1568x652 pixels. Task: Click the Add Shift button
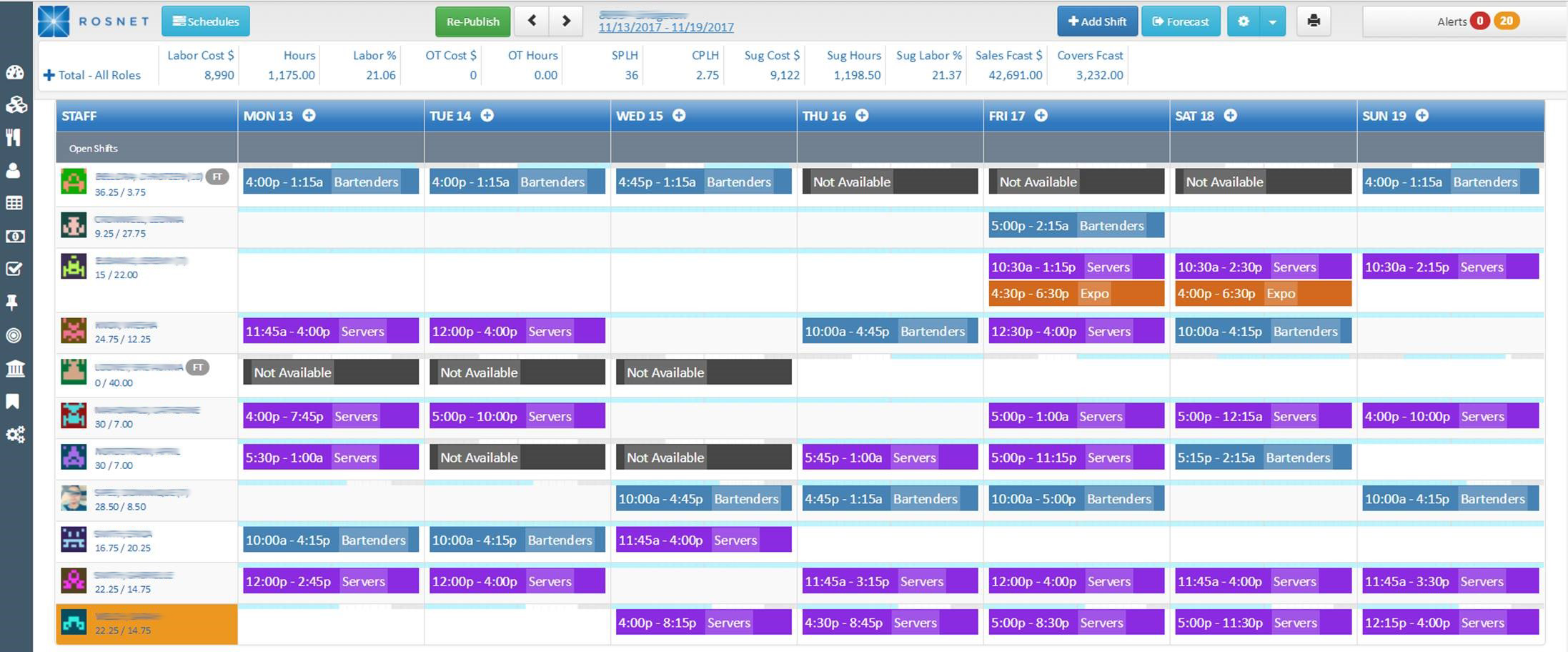[x=1097, y=21]
